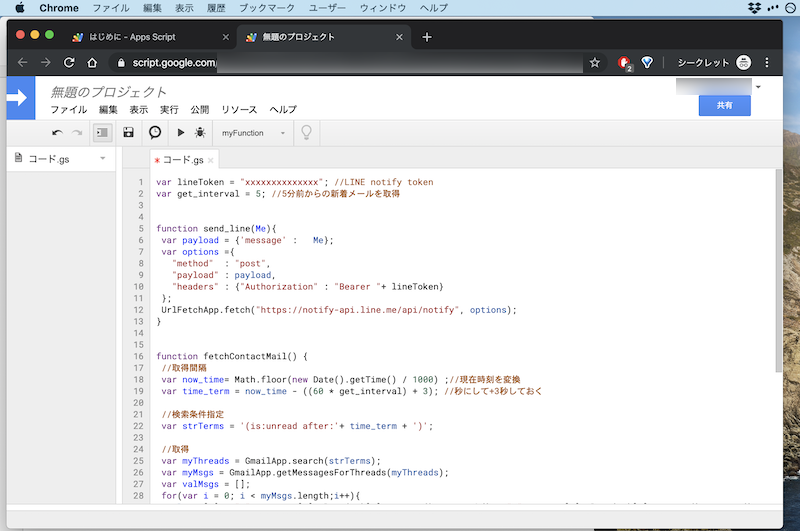Toggle the indent button in the toolbar

102,132
